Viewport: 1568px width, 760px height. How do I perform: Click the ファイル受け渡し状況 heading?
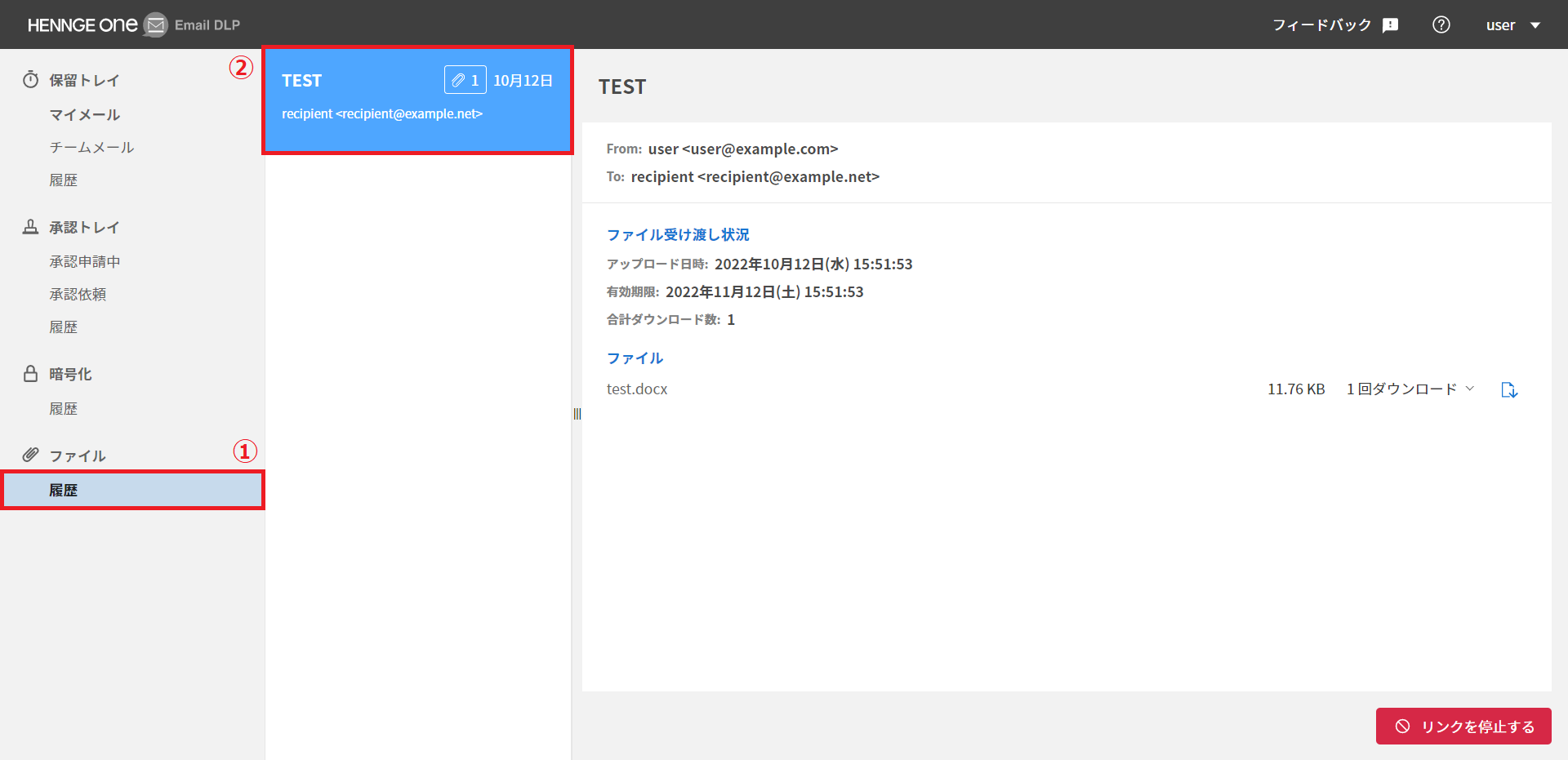pyautogui.click(x=678, y=234)
